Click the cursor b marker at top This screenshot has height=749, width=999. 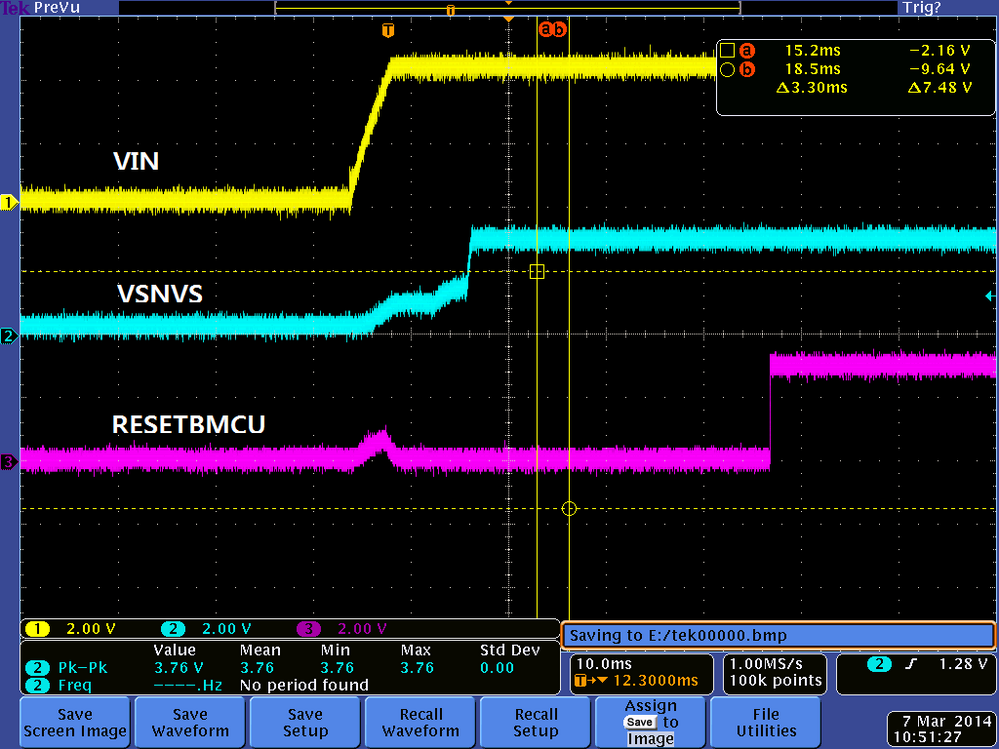click(558, 31)
